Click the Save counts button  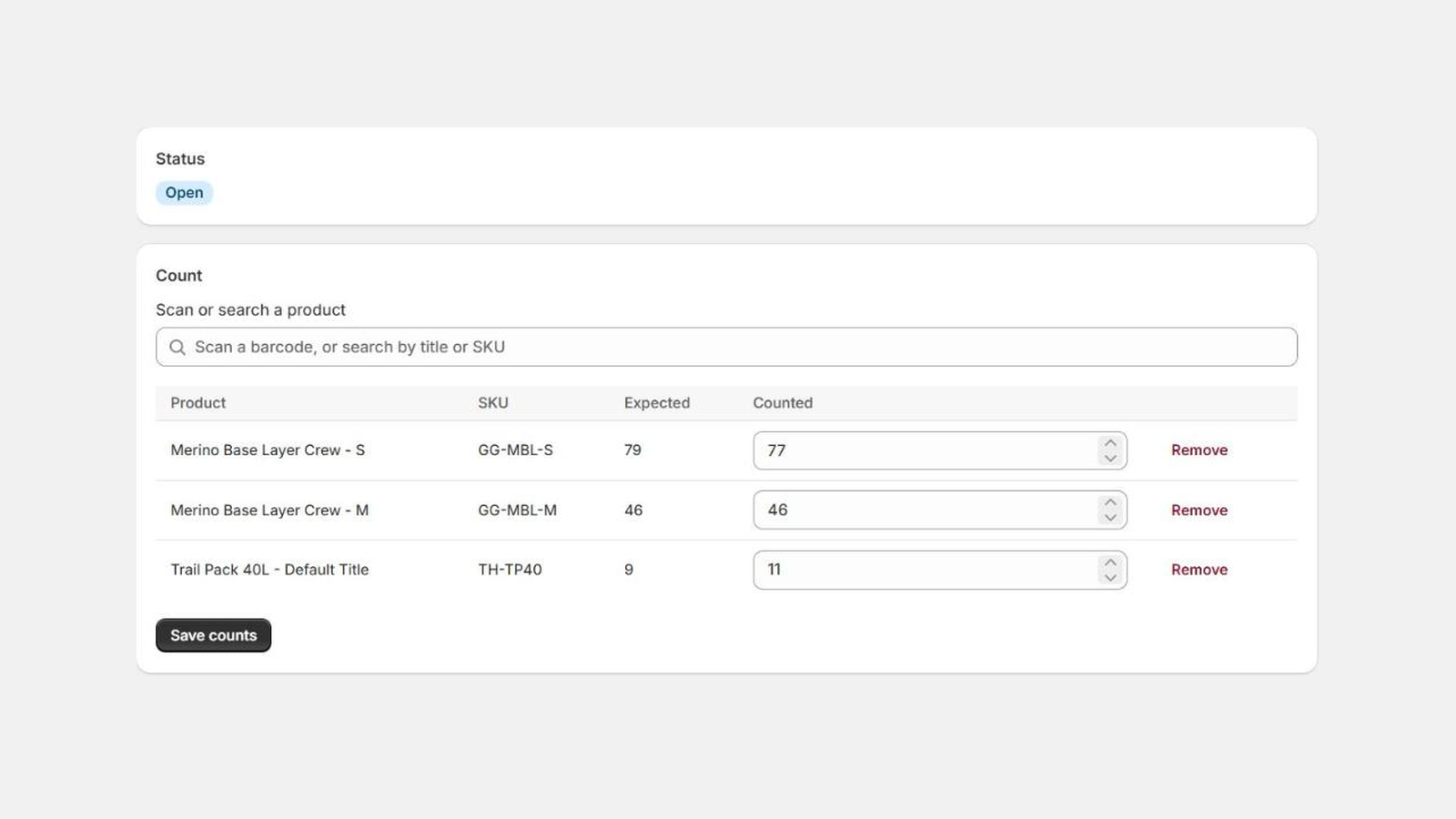tap(214, 635)
